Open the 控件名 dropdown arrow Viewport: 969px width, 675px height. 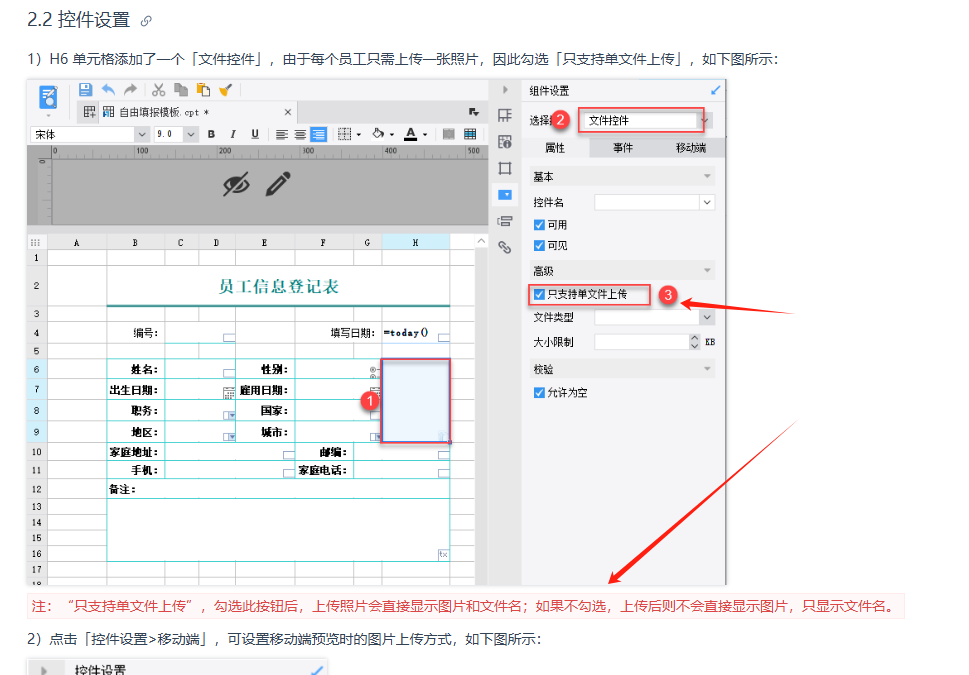(x=707, y=203)
